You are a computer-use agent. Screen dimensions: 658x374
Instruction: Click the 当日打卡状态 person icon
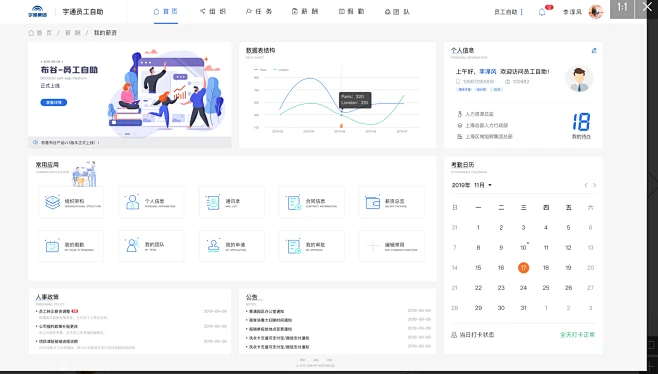coord(454,335)
